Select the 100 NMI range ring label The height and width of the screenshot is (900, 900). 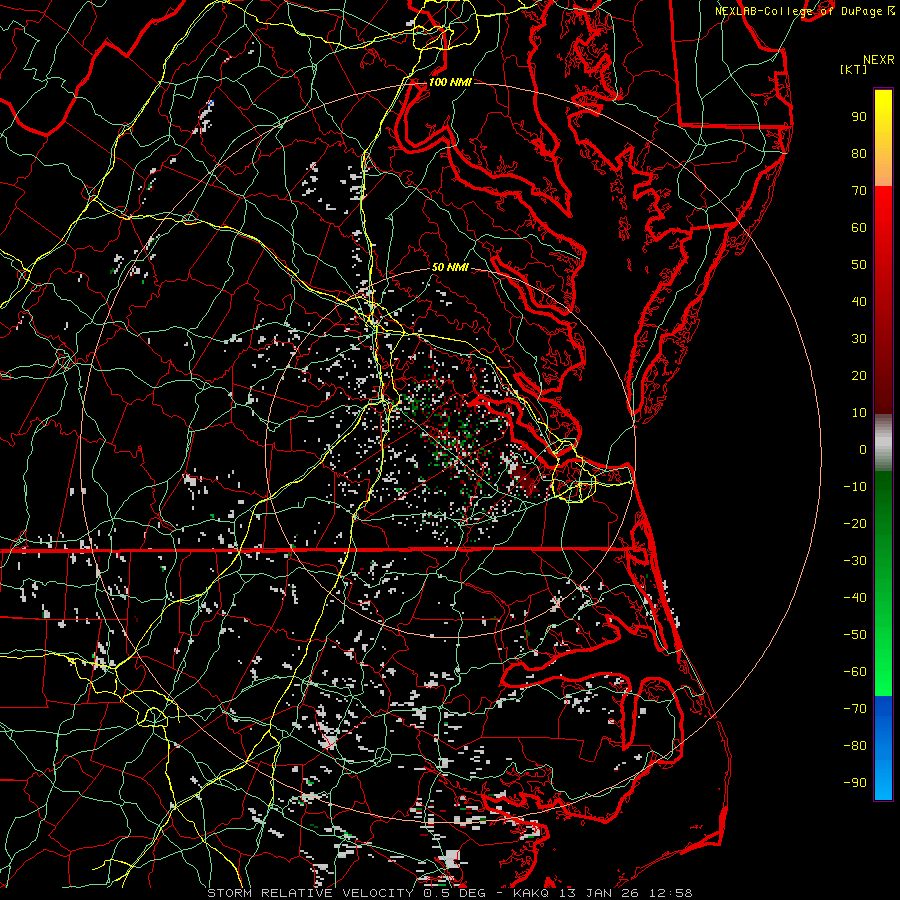pos(450,82)
